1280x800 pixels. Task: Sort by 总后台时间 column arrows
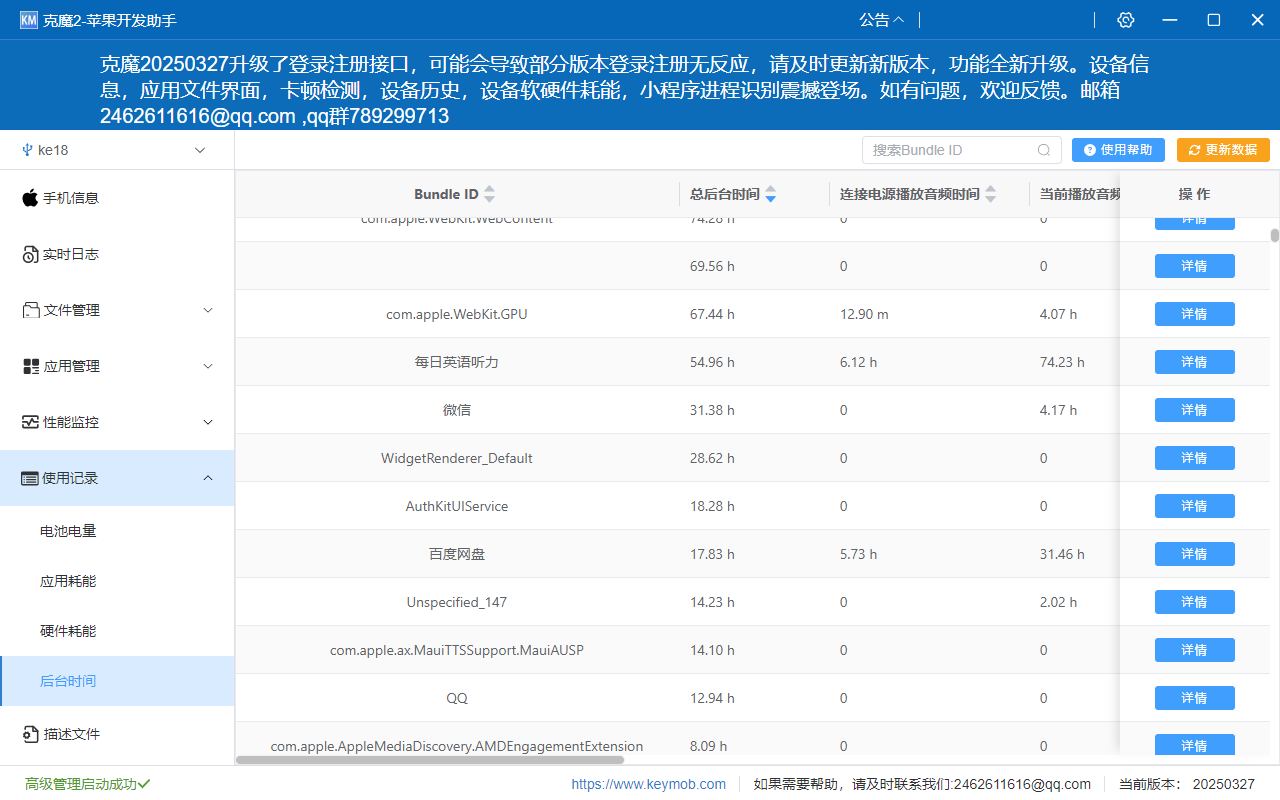coord(770,194)
